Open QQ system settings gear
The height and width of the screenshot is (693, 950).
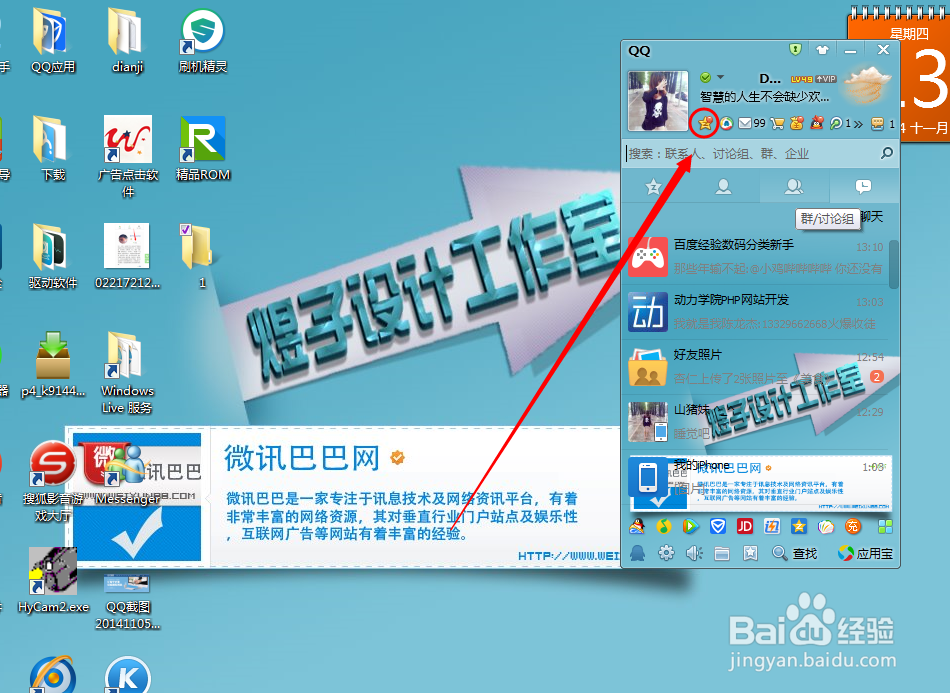click(x=666, y=553)
